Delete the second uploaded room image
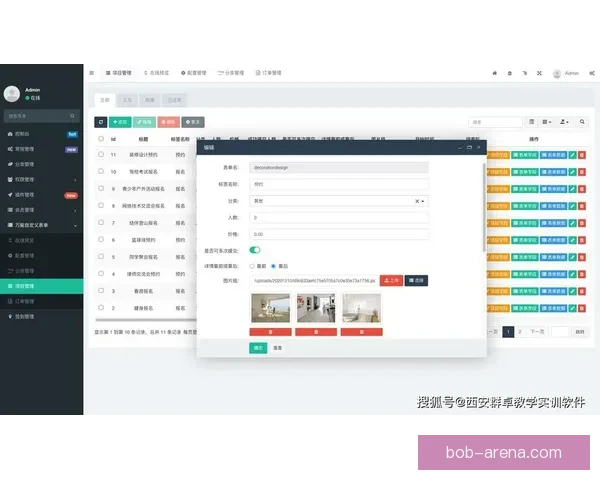600x480 pixels. coord(316,332)
